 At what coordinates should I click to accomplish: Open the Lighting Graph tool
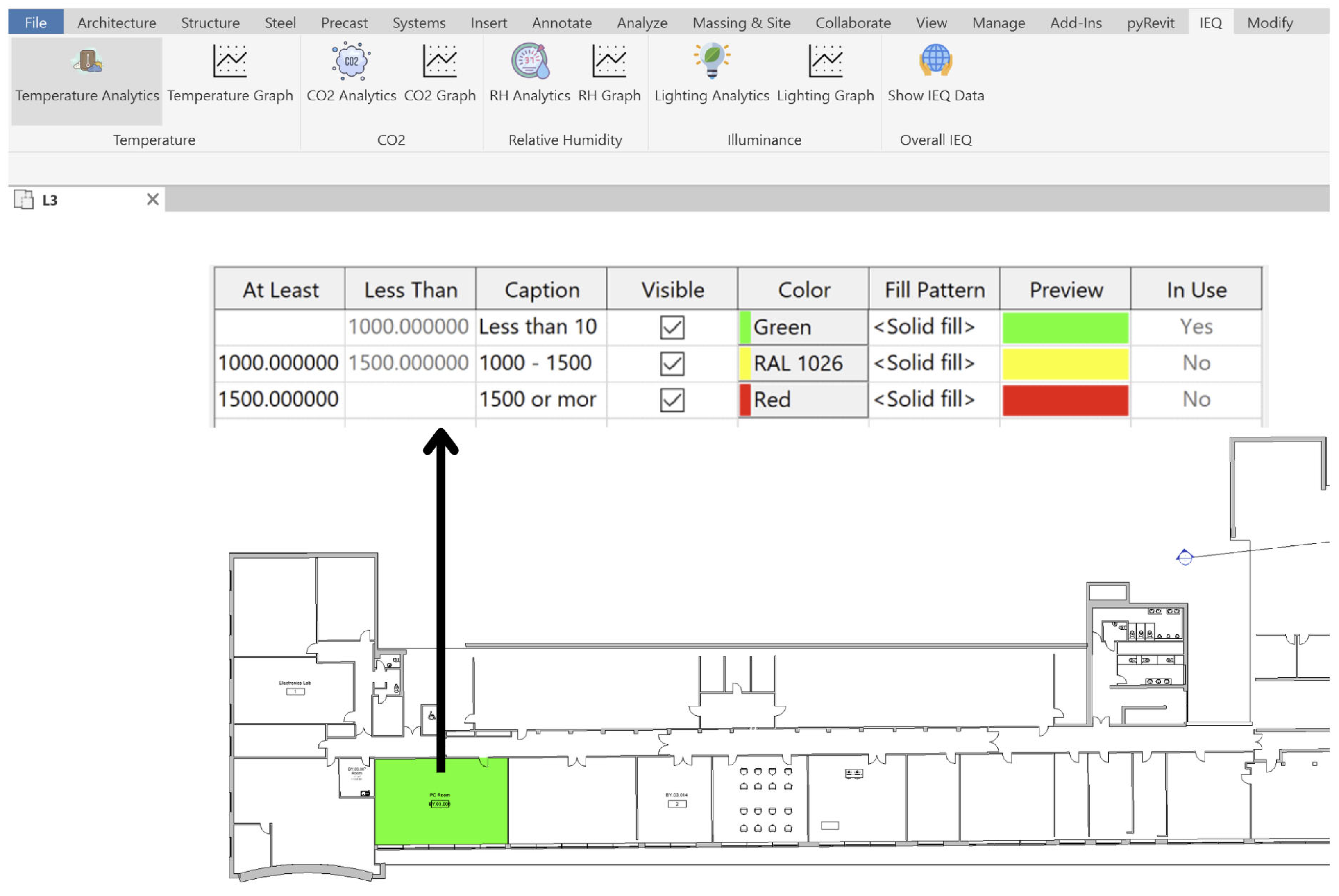point(825,73)
